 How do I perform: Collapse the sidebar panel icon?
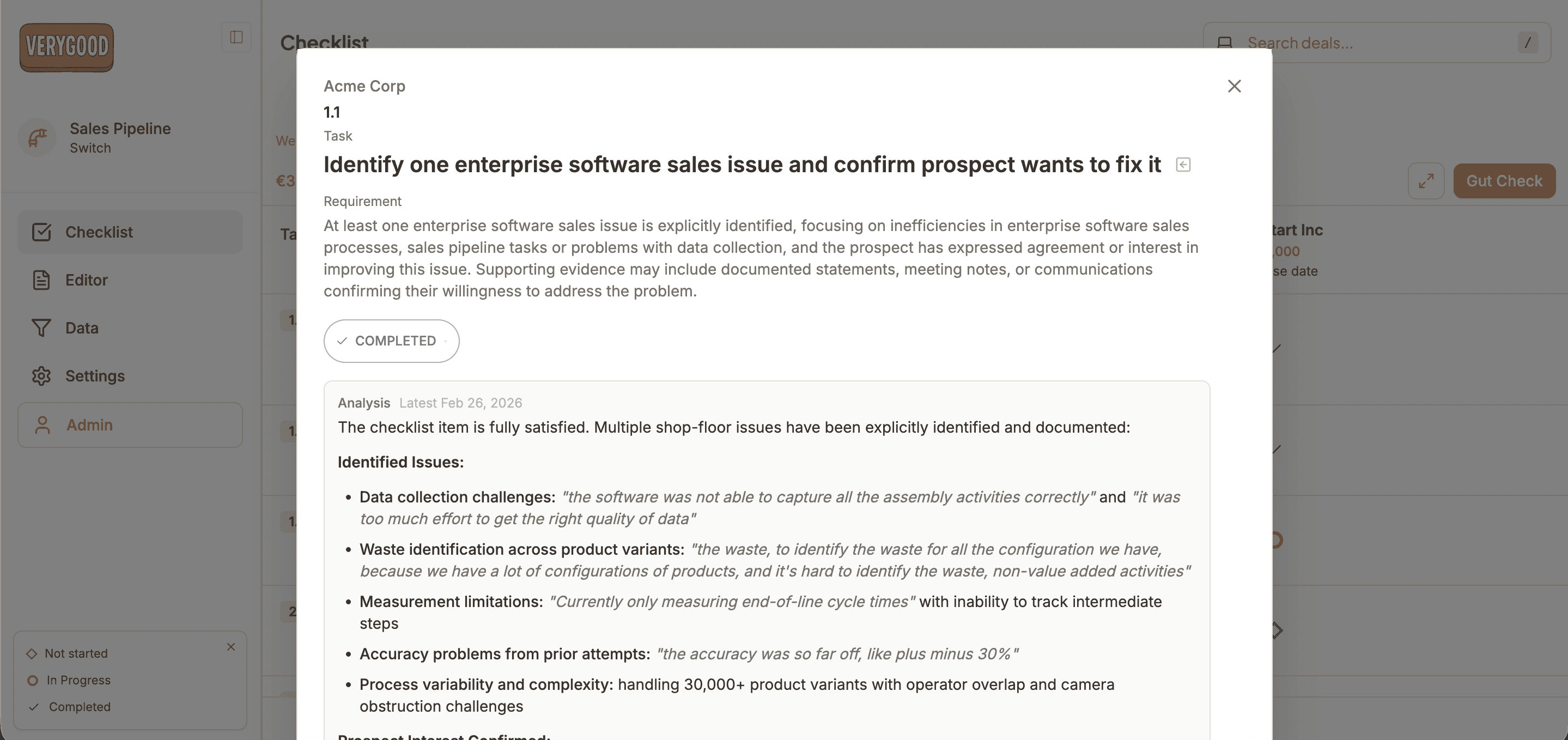236,37
